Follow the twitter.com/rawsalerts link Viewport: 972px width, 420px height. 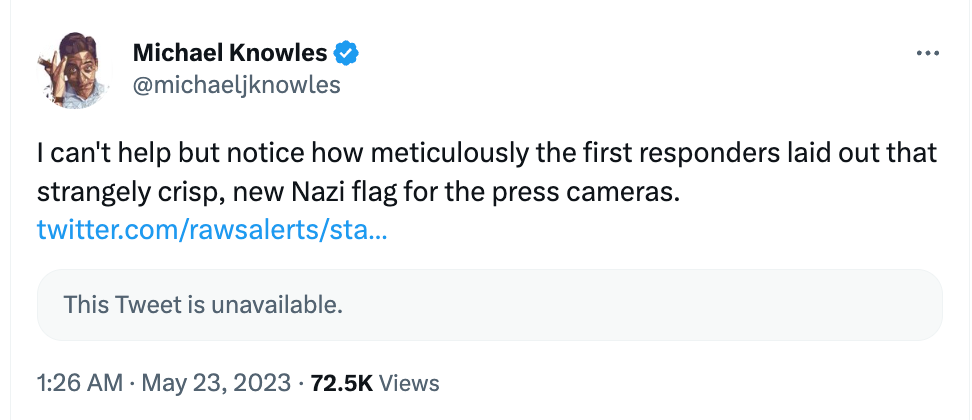tap(212, 229)
